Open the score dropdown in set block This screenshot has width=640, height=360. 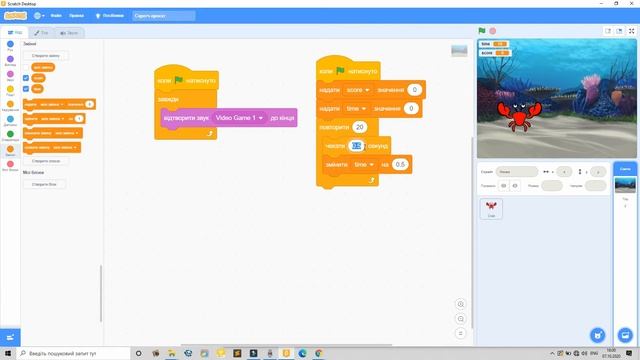358,90
